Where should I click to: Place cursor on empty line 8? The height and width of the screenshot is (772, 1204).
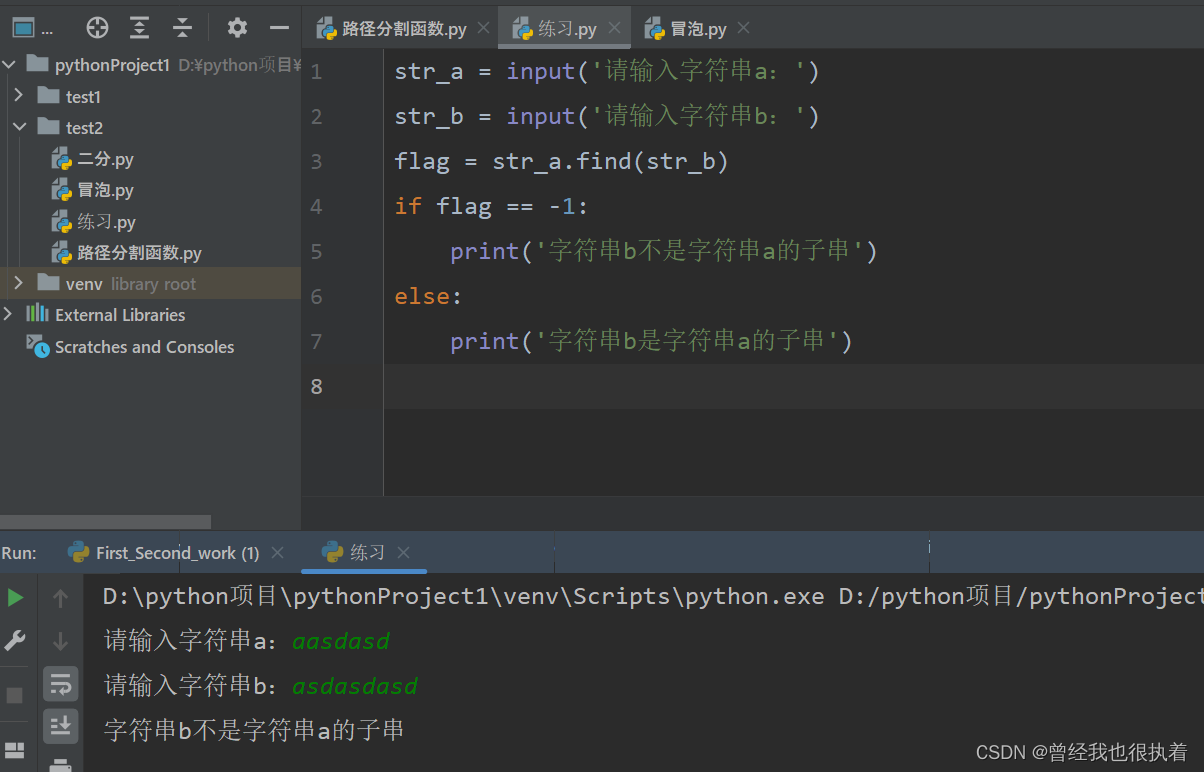794,386
